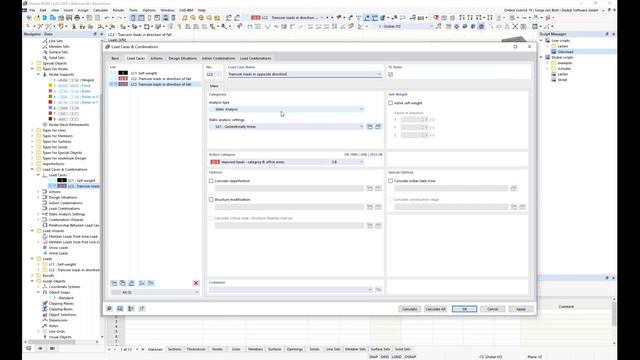Viewport: 640px width, 360px height.
Task: Click the print icon in the main toolbar
Action: (x=77, y=18)
